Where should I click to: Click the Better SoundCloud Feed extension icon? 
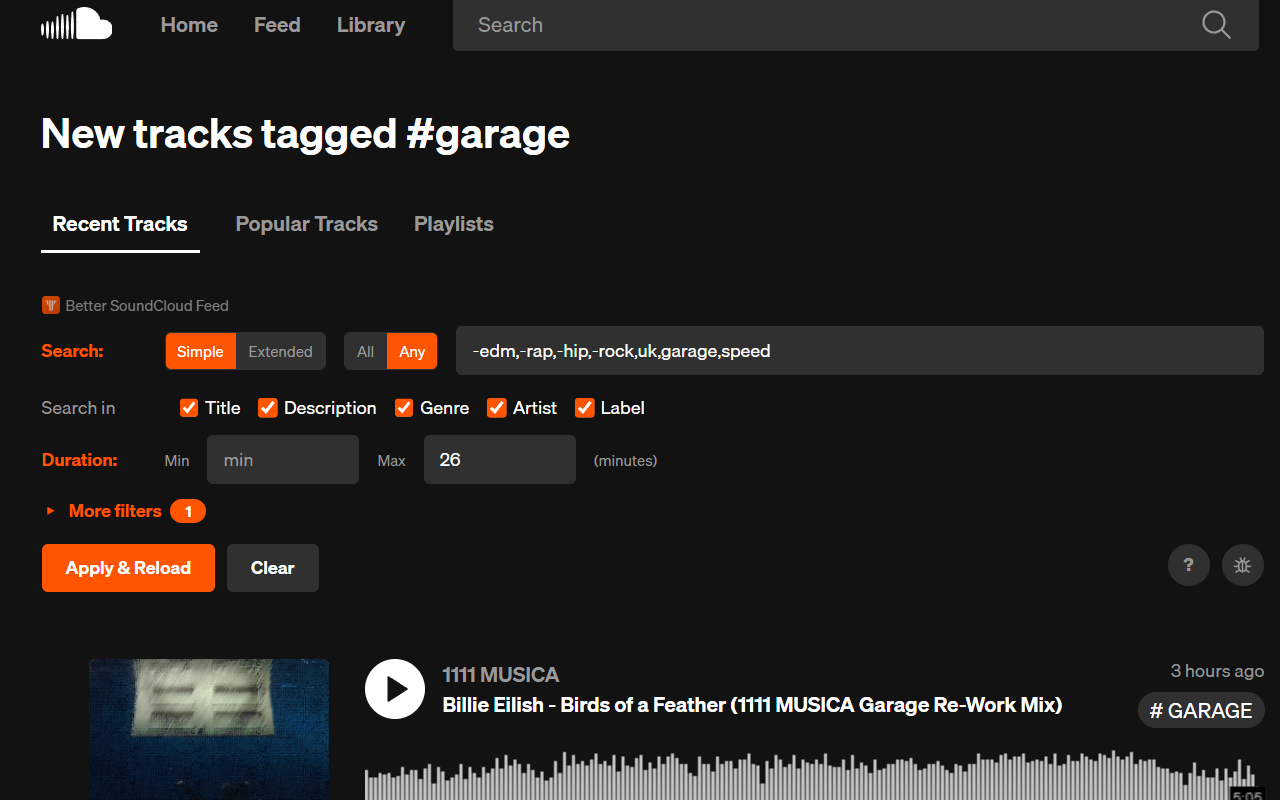pos(51,305)
